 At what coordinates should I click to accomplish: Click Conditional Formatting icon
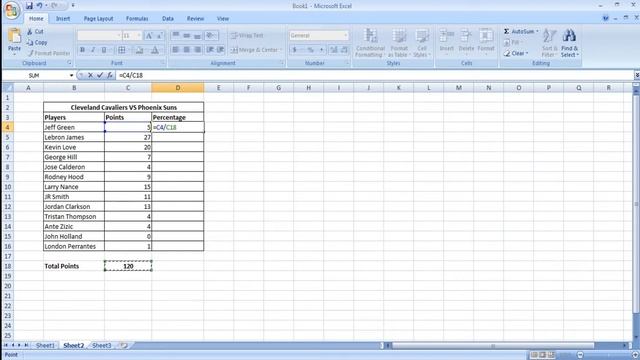pyautogui.click(x=370, y=36)
